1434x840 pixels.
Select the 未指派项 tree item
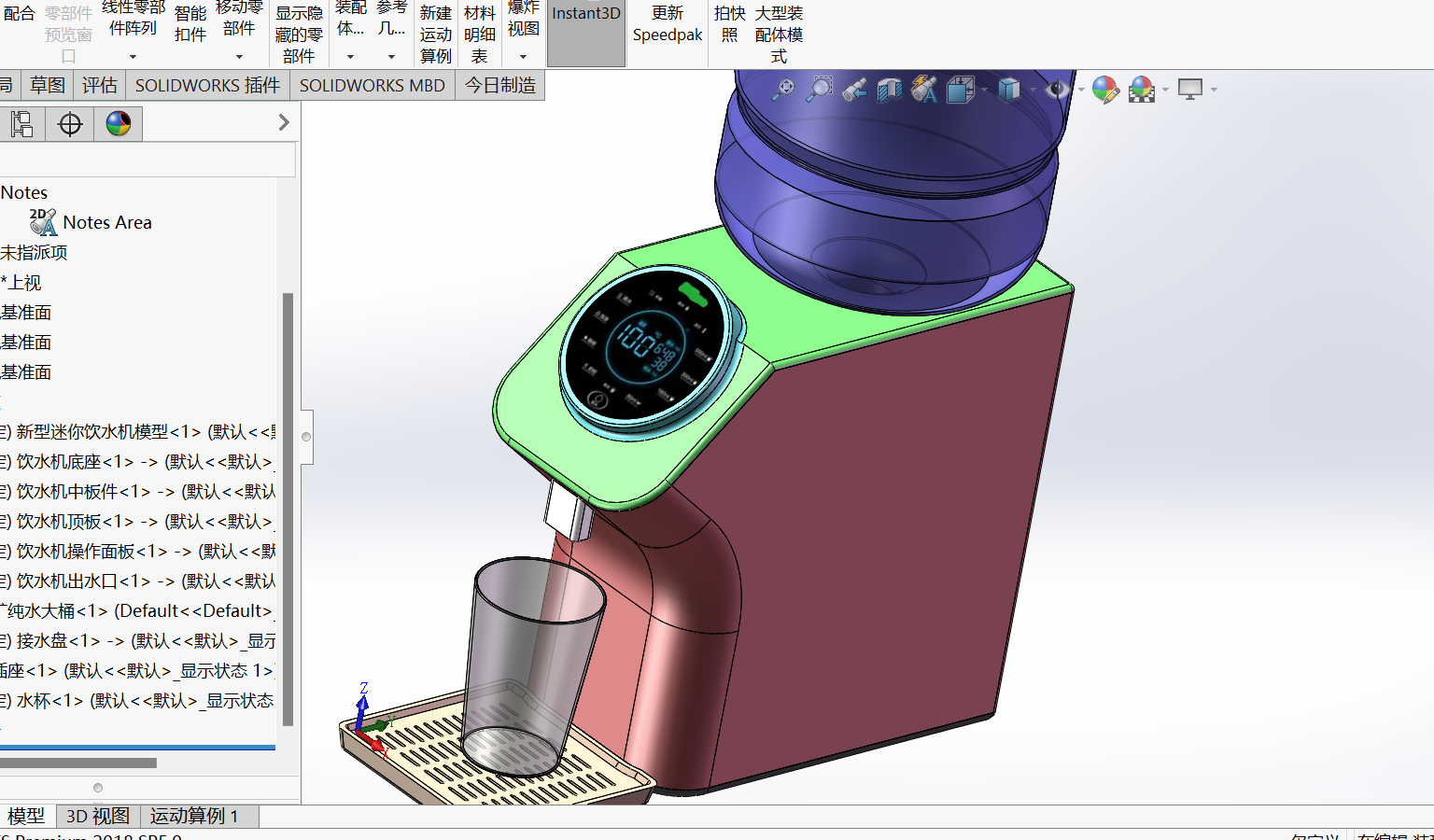coord(34,252)
